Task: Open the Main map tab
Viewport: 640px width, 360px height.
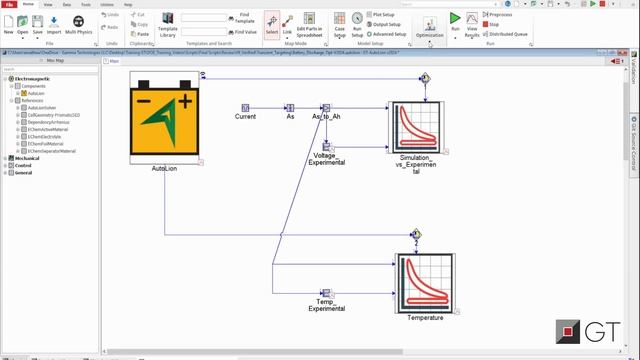Action: pos(111,61)
